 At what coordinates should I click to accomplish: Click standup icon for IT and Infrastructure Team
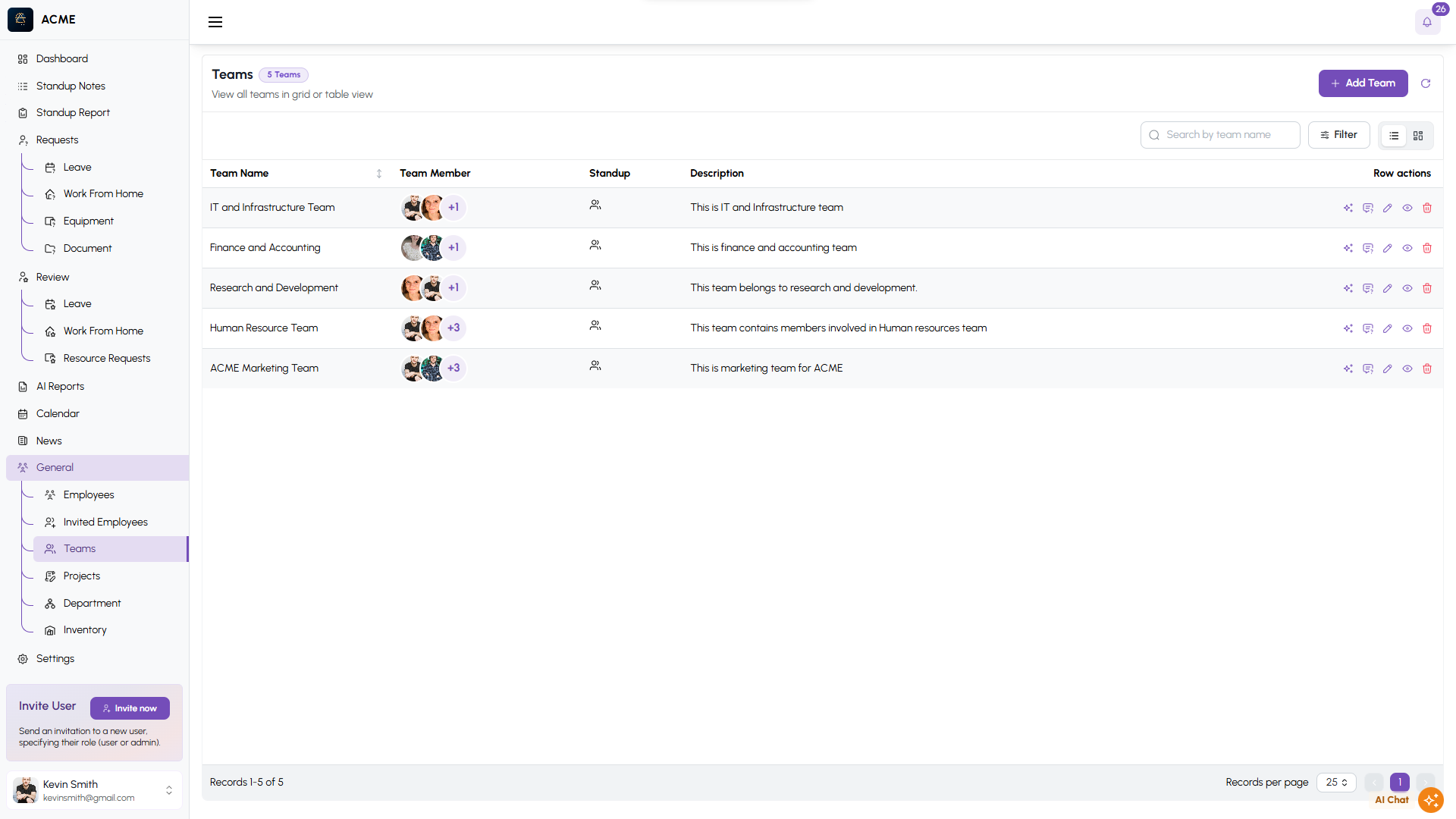[595, 206]
